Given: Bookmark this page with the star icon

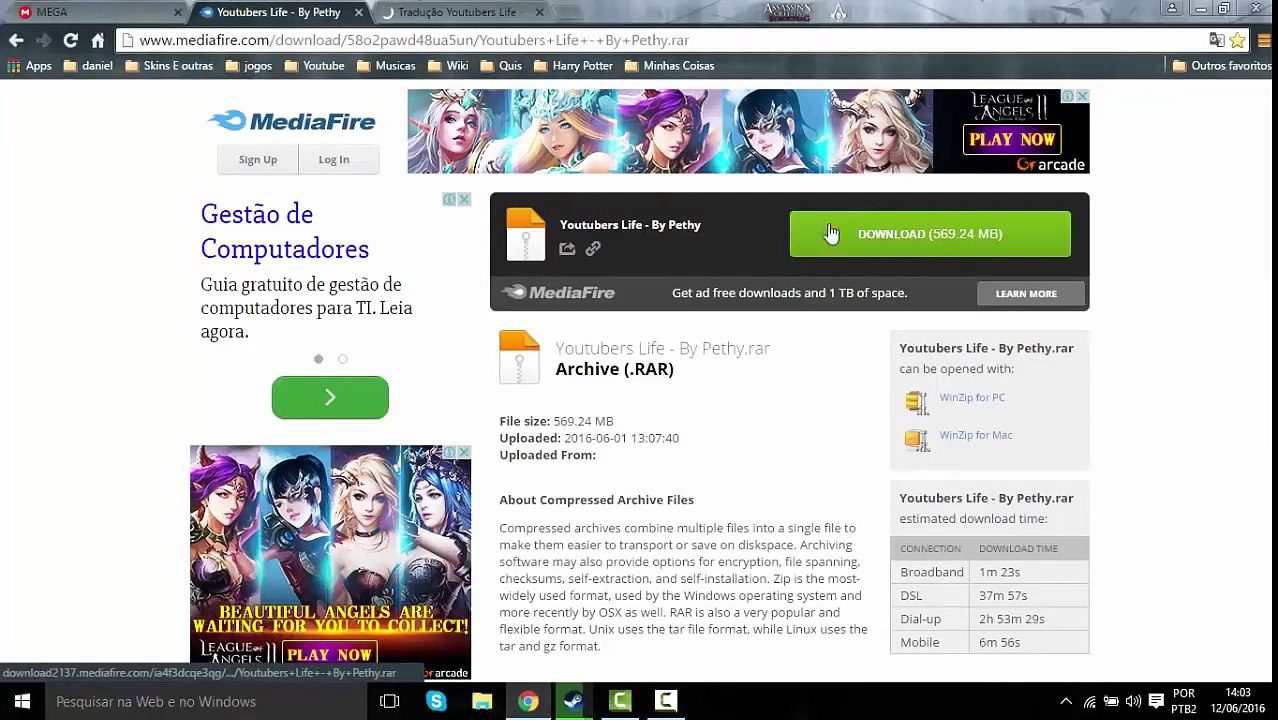Looking at the screenshot, I should 1237,40.
